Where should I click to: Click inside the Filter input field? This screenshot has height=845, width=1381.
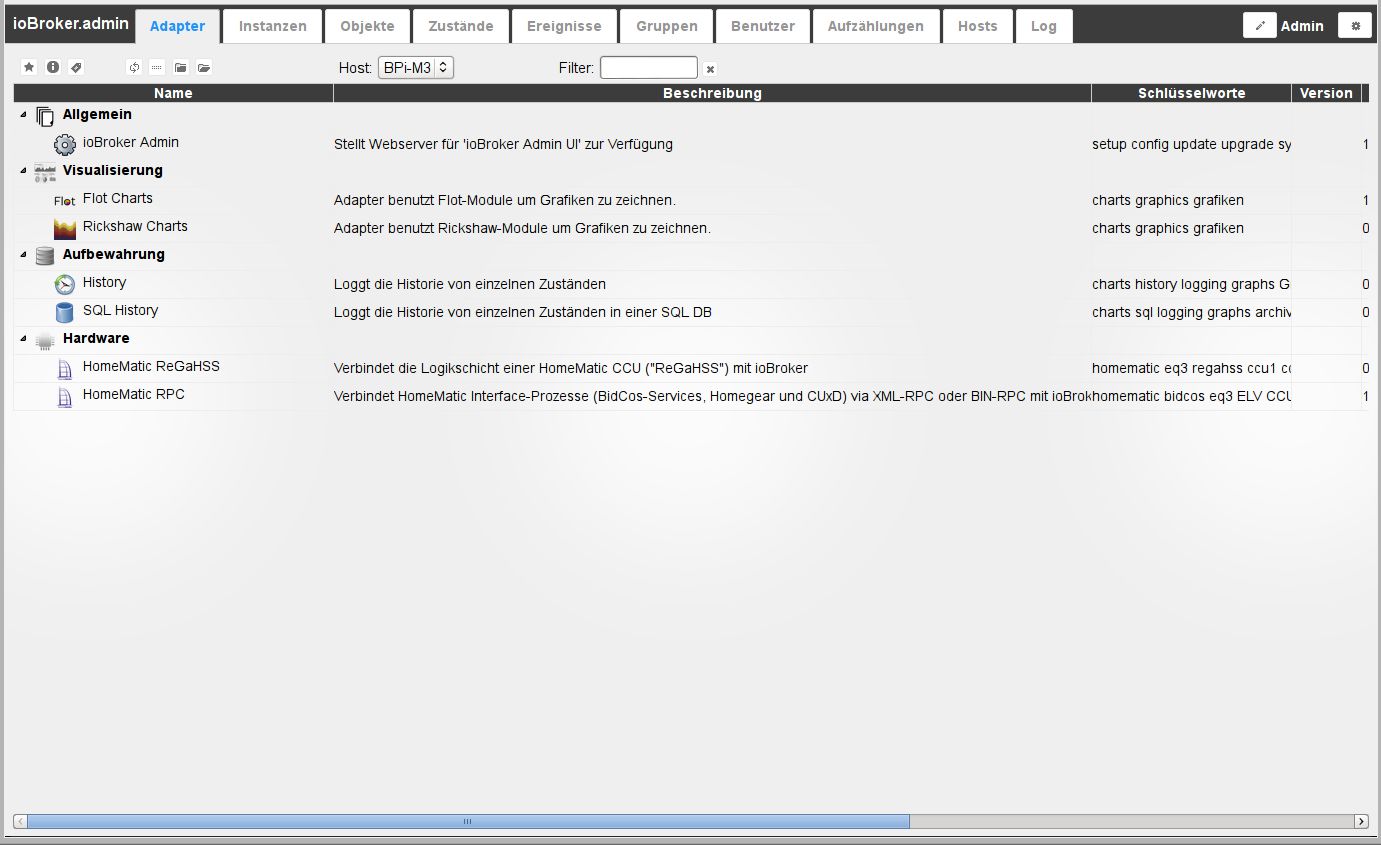pyautogui.click(x=649, y=68)
